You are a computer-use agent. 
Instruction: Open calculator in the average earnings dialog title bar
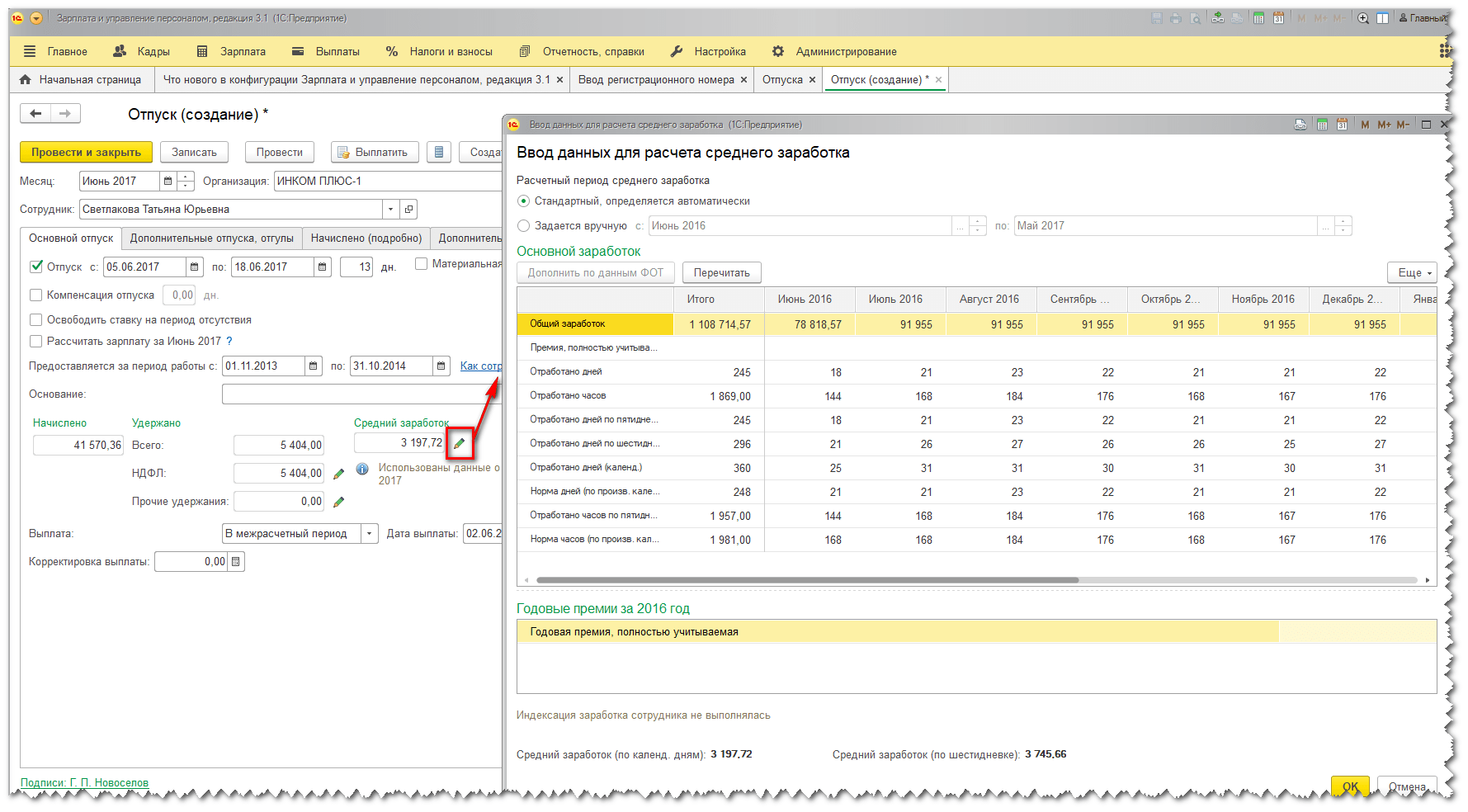click(1322, 125)
